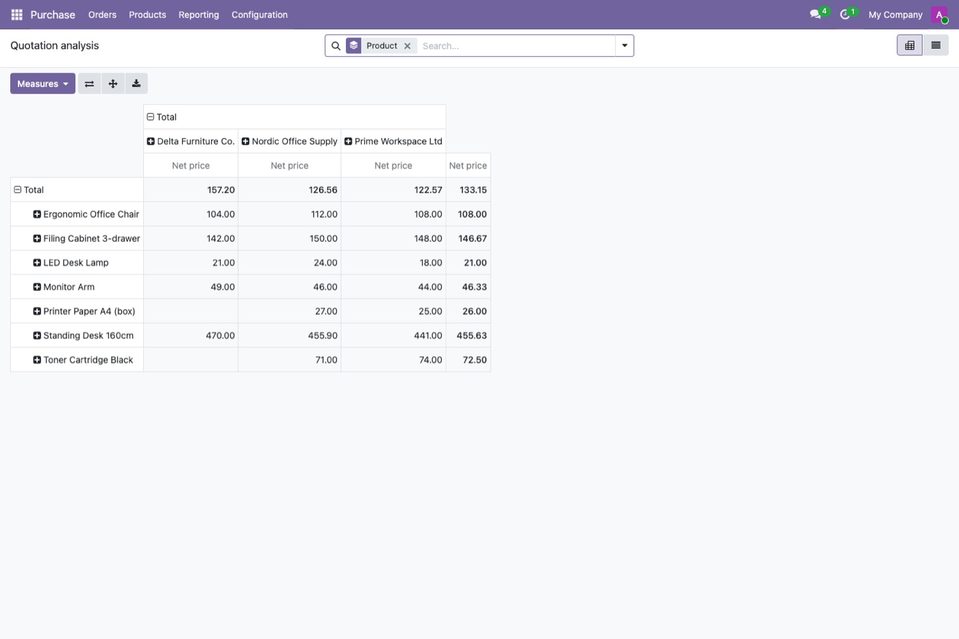The image size is (959, 639).
Task: Open the Measures dropdown
Action: pos(43,84)
